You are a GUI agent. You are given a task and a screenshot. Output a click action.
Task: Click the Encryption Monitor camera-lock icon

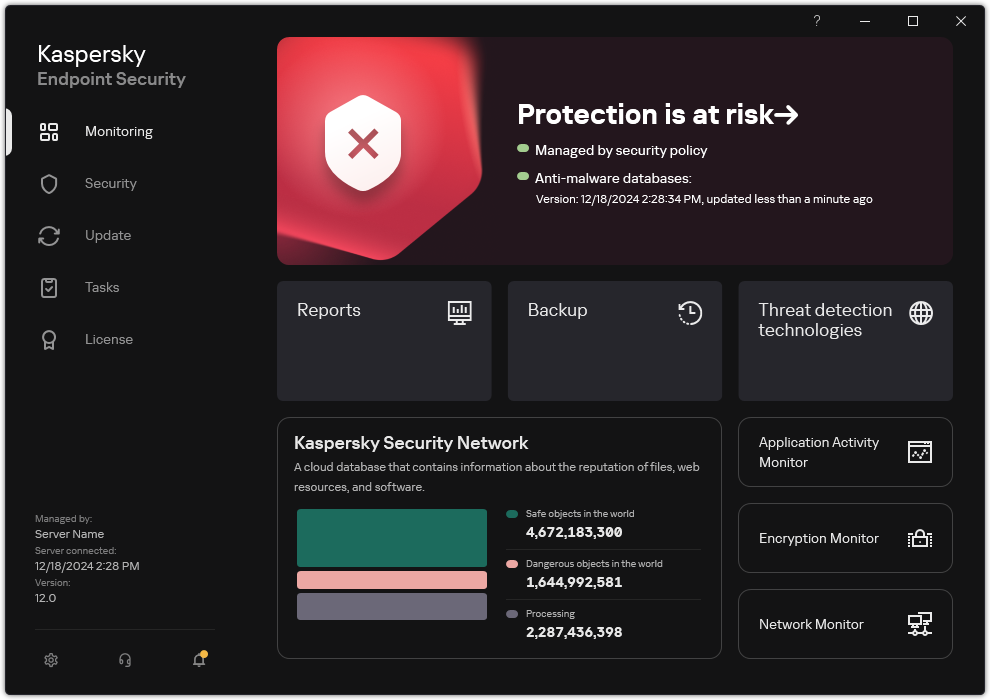[x=919, y=538]
